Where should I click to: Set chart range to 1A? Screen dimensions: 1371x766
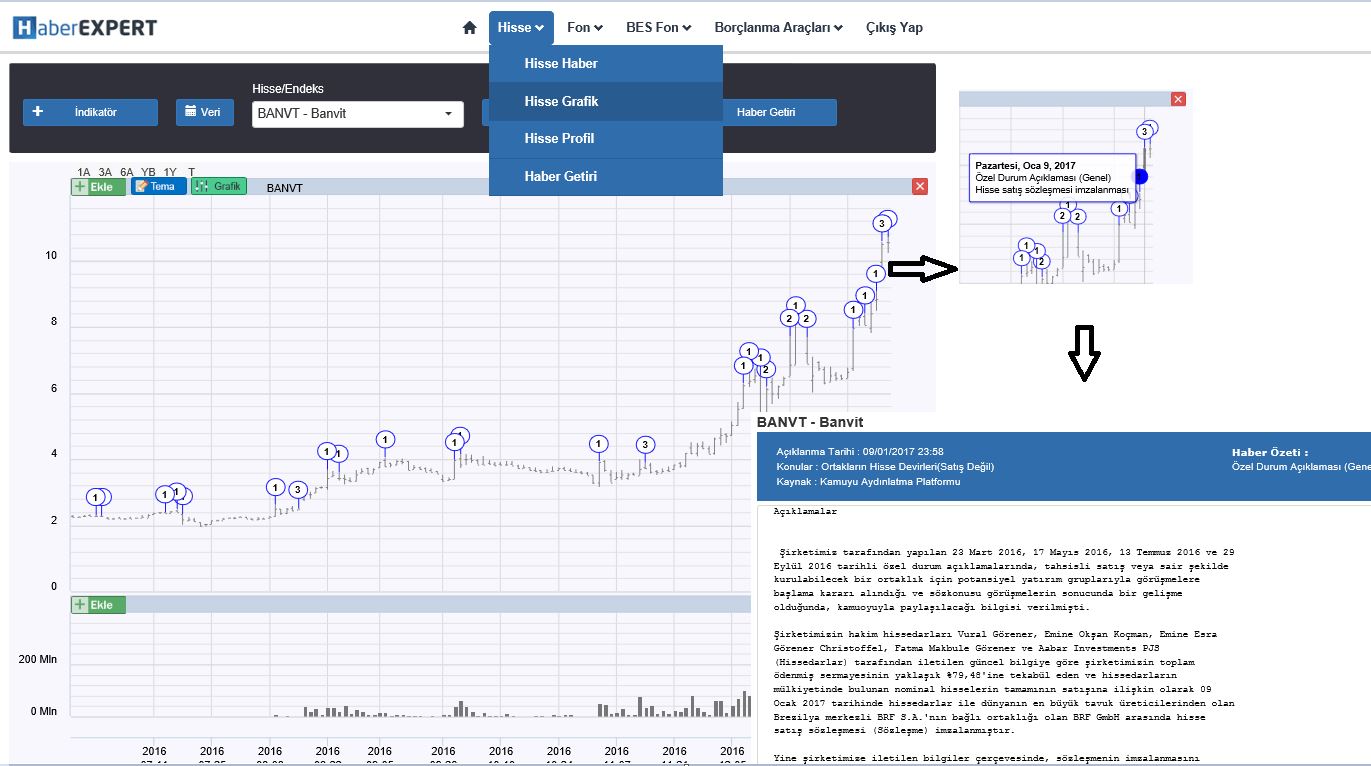(84, 172)
